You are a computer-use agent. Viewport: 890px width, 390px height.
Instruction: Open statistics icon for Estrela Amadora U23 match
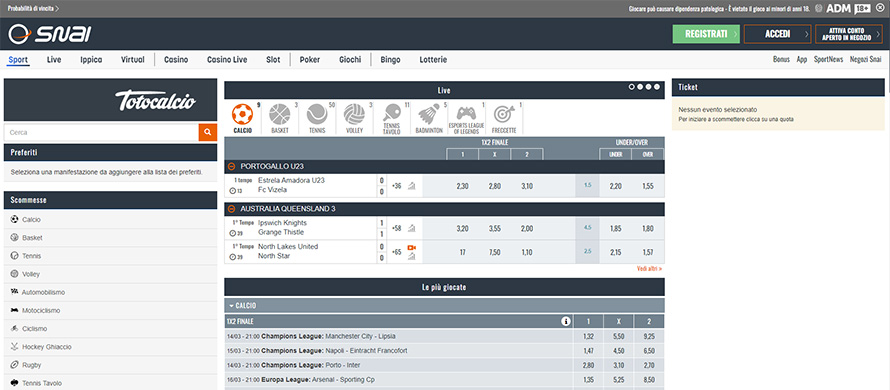412,186
